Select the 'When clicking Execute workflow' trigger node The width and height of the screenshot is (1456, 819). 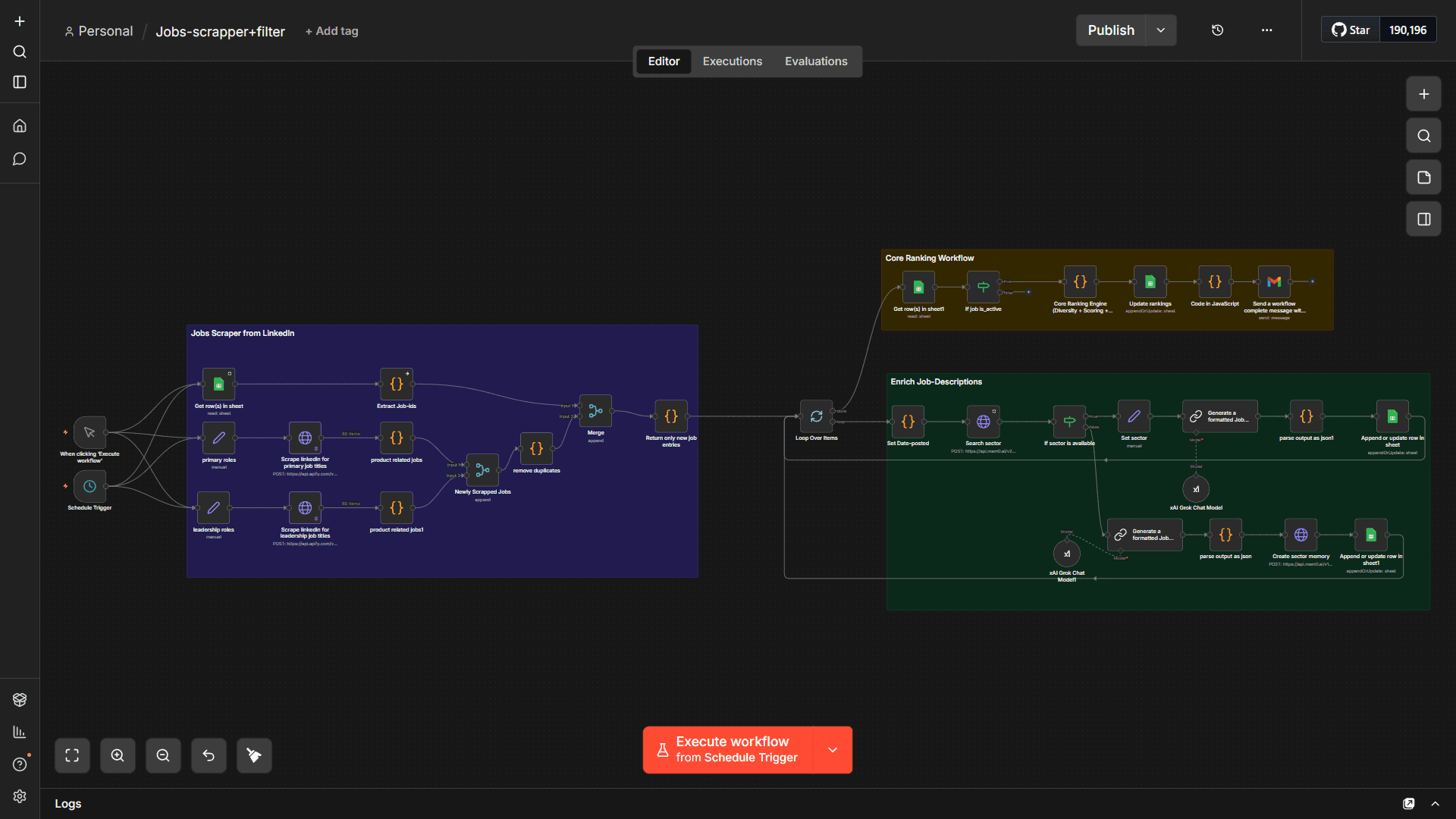89,432
